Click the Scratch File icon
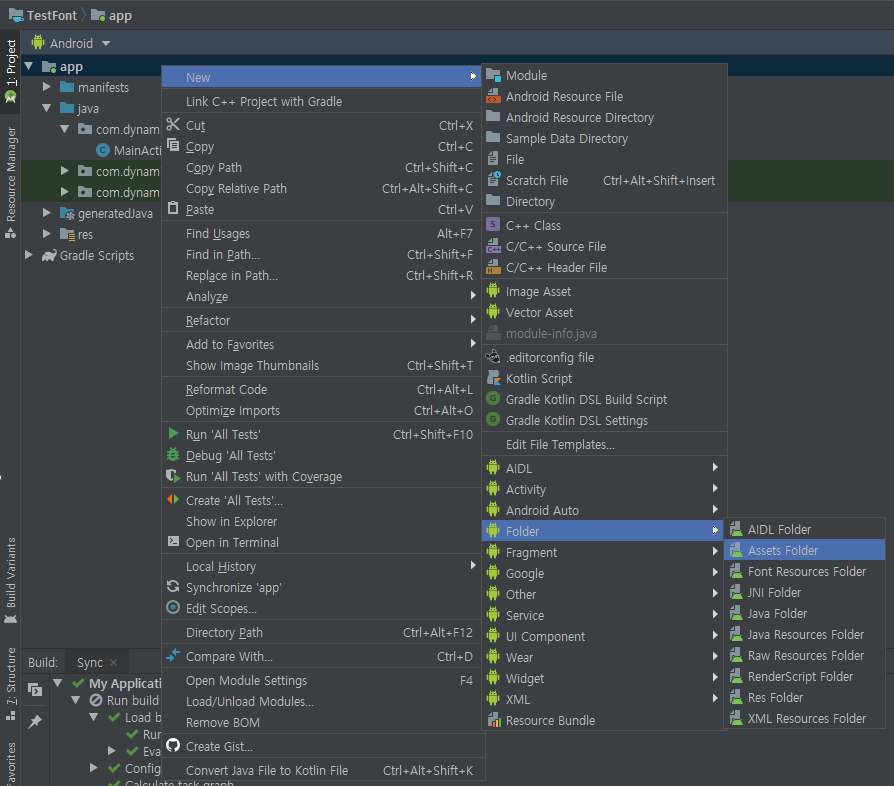Viewport: 894px width, 786px height. pyautogui.click(x=494, y=179)
